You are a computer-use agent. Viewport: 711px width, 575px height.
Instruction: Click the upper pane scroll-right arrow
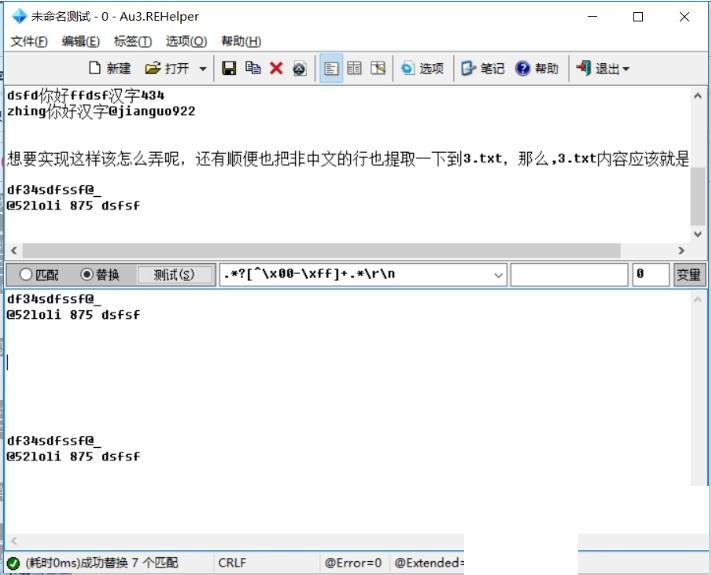point(681,250)
